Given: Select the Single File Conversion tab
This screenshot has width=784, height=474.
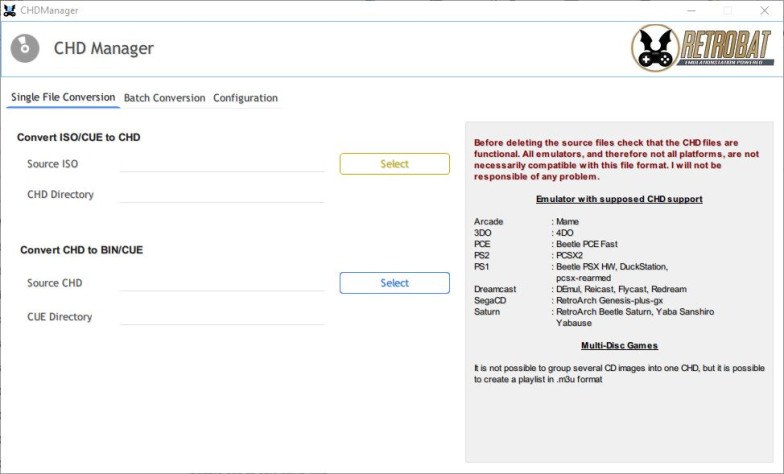Looking at the screenshot, I should [63, 98].
